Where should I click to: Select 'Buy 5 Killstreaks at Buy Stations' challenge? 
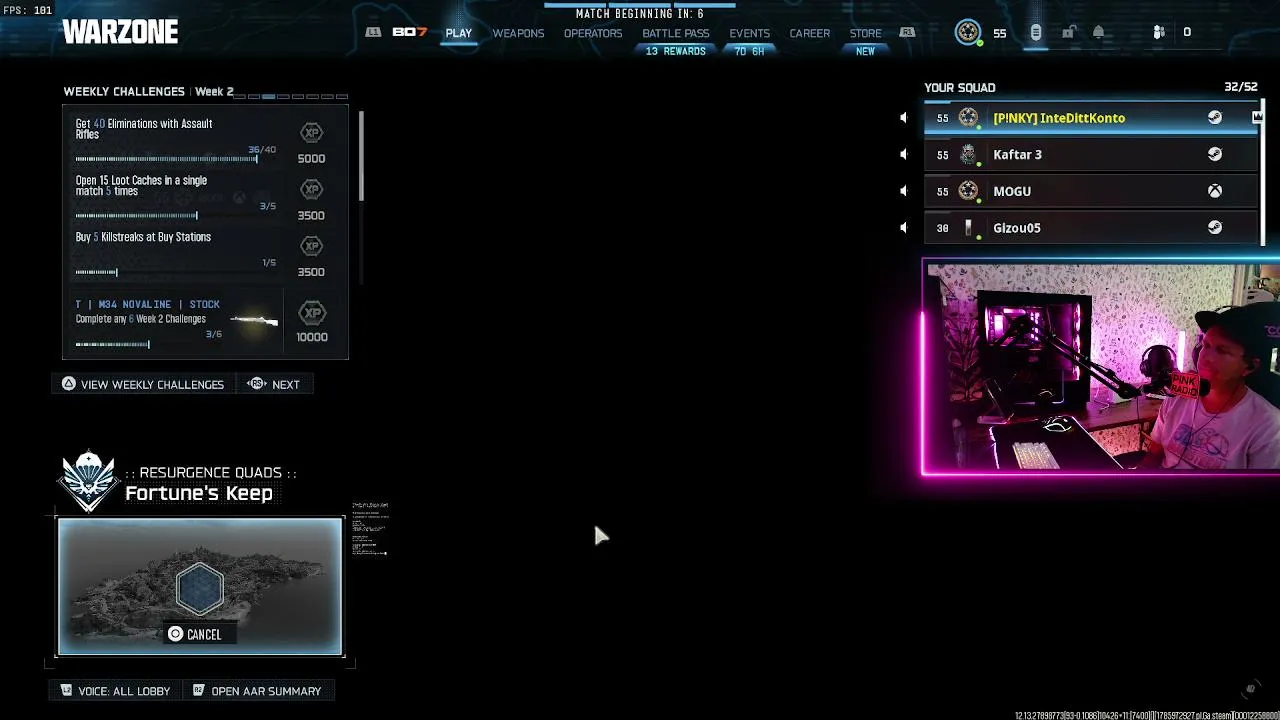143,237
